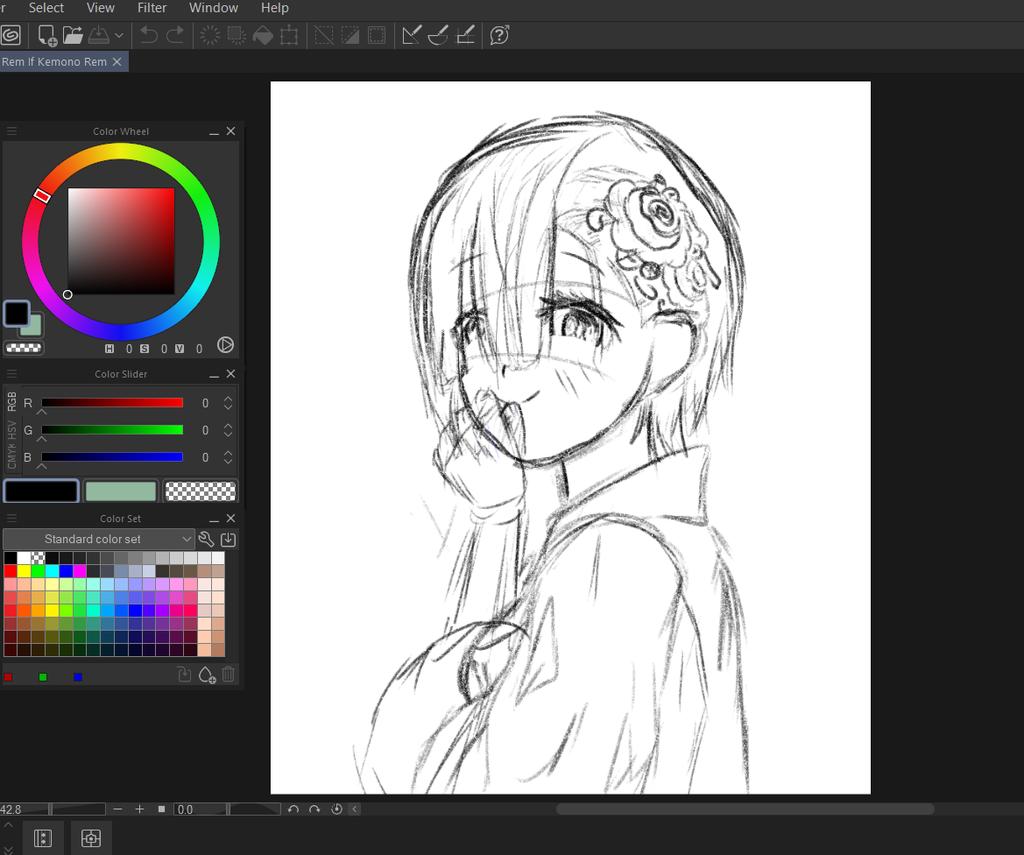Switch sliders to CMYK mode tab

(12, 456)
